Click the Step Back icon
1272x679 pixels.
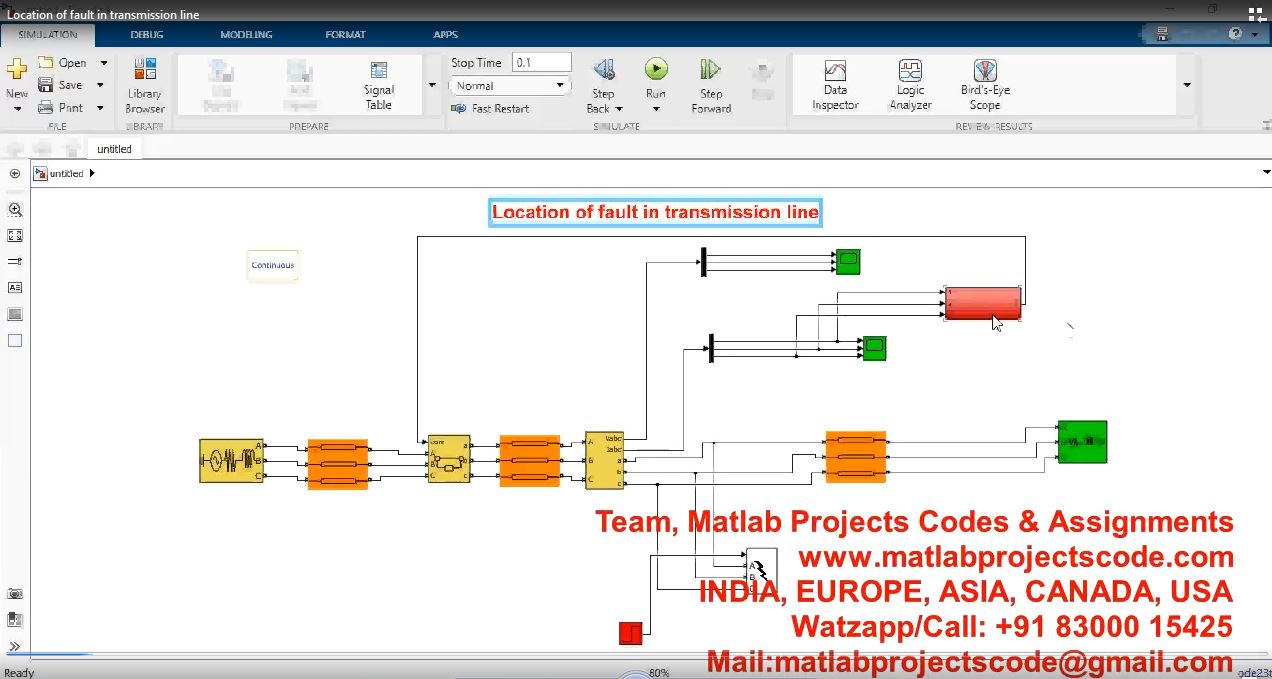(x=603, y=70)
